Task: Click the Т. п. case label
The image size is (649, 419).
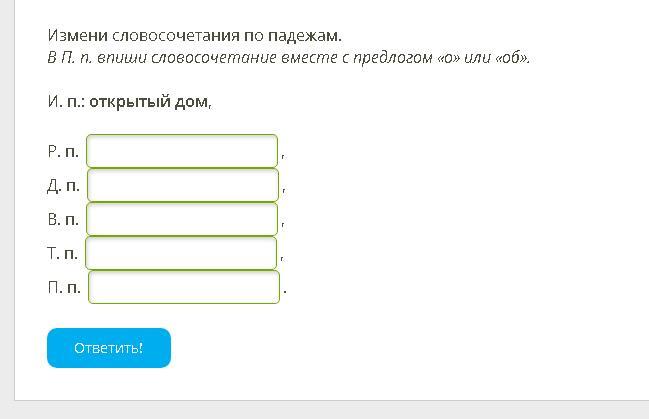Action: [62, 253]
